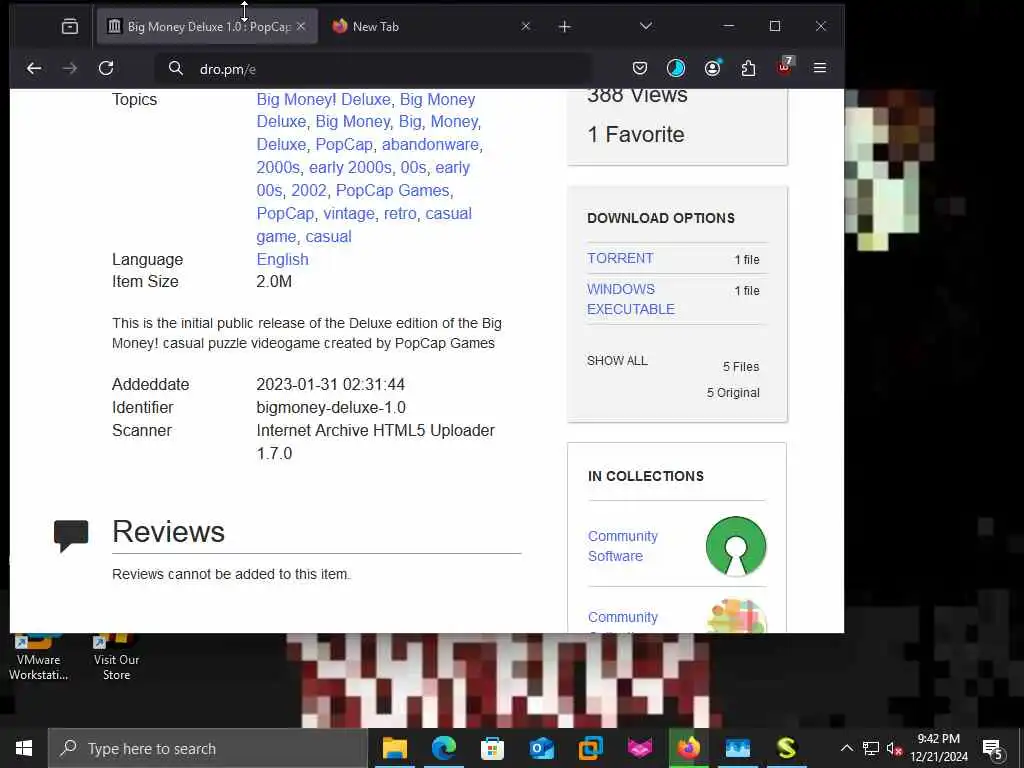
Task: Click the green S taskbar icon
Action: [786, 748]
